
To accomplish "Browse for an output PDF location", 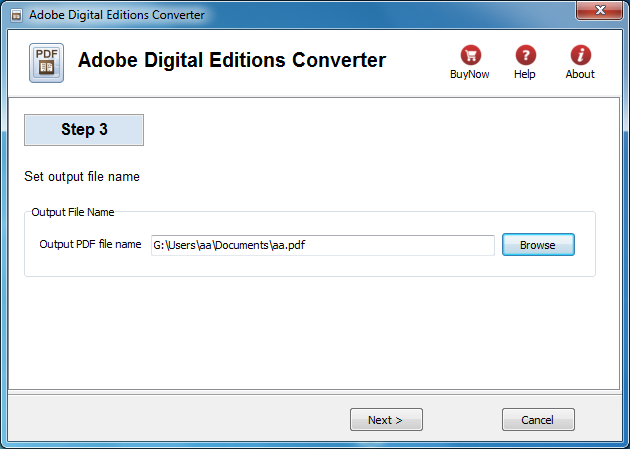I will click(538, 245).
